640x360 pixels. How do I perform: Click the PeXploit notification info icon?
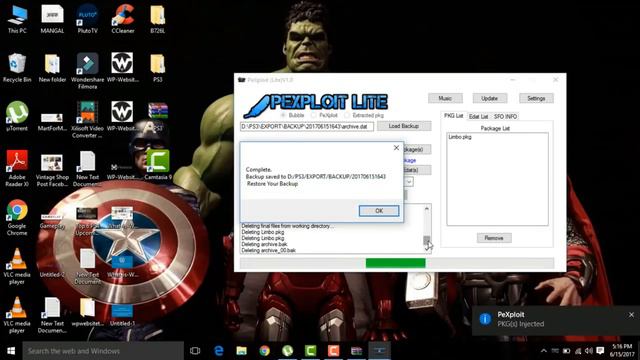pos(485,319)
